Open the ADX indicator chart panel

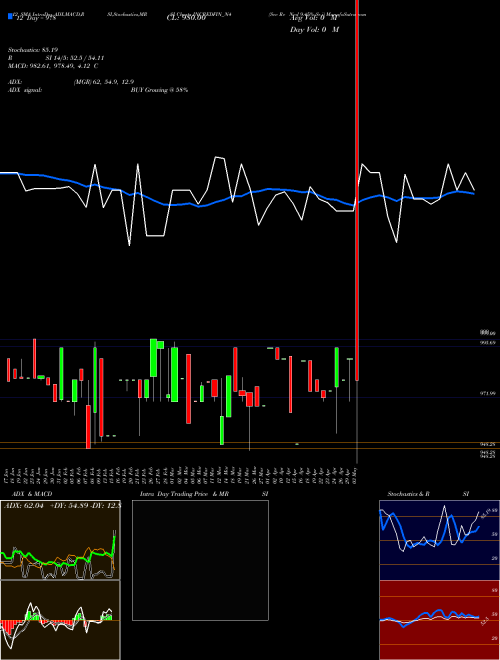pyautogui.click(x=60, y=540)
